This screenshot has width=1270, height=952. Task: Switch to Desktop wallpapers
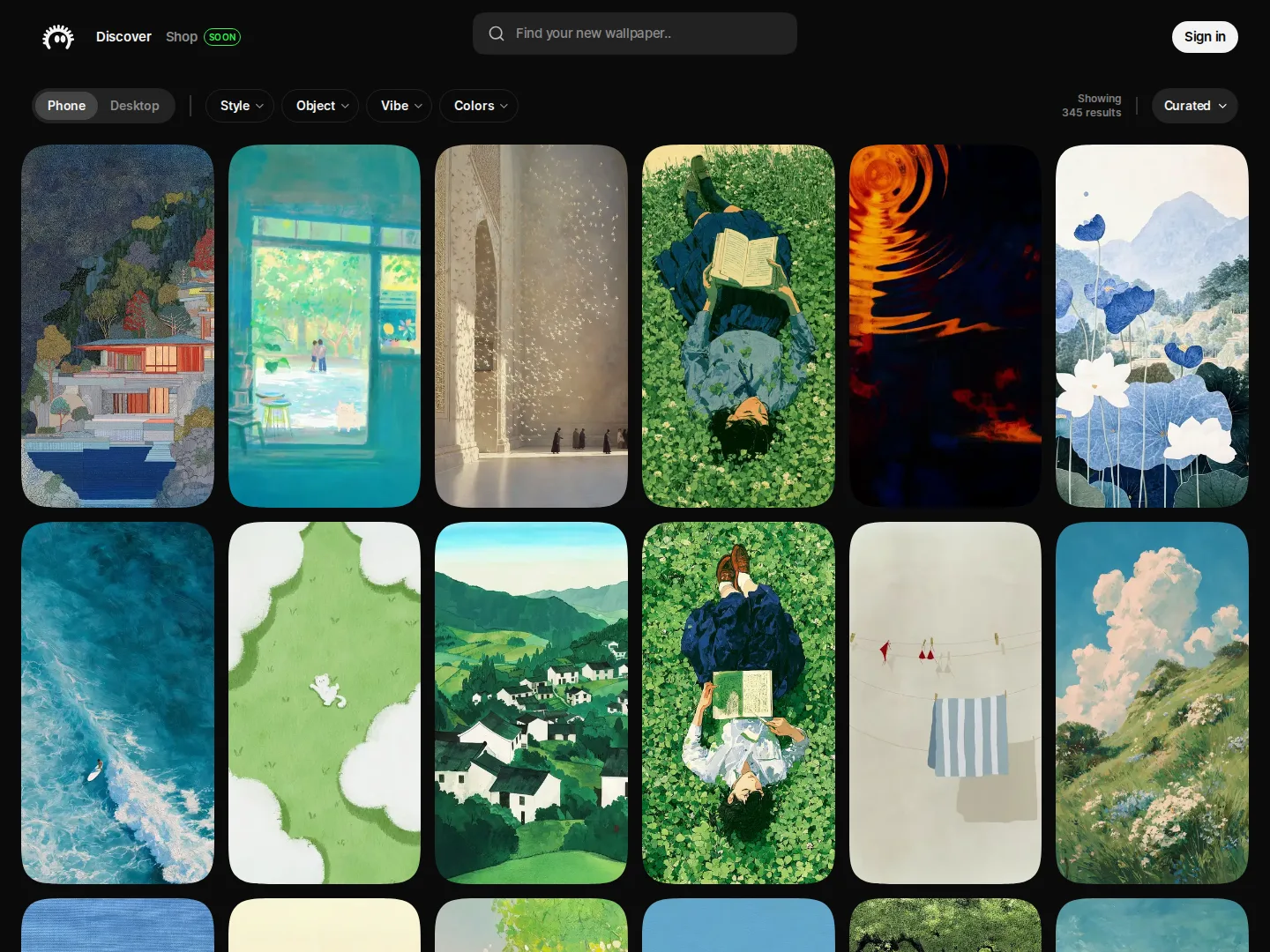[x=135, y=106]
